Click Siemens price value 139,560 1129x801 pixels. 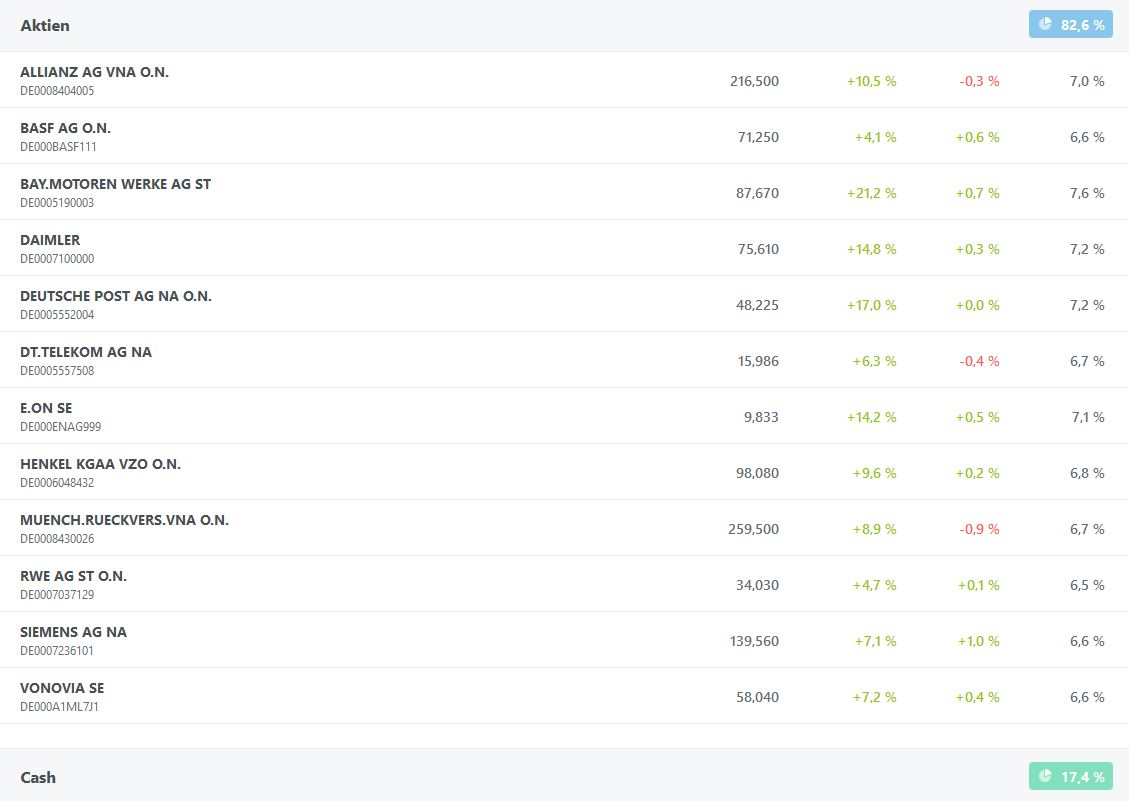[754, 641]
